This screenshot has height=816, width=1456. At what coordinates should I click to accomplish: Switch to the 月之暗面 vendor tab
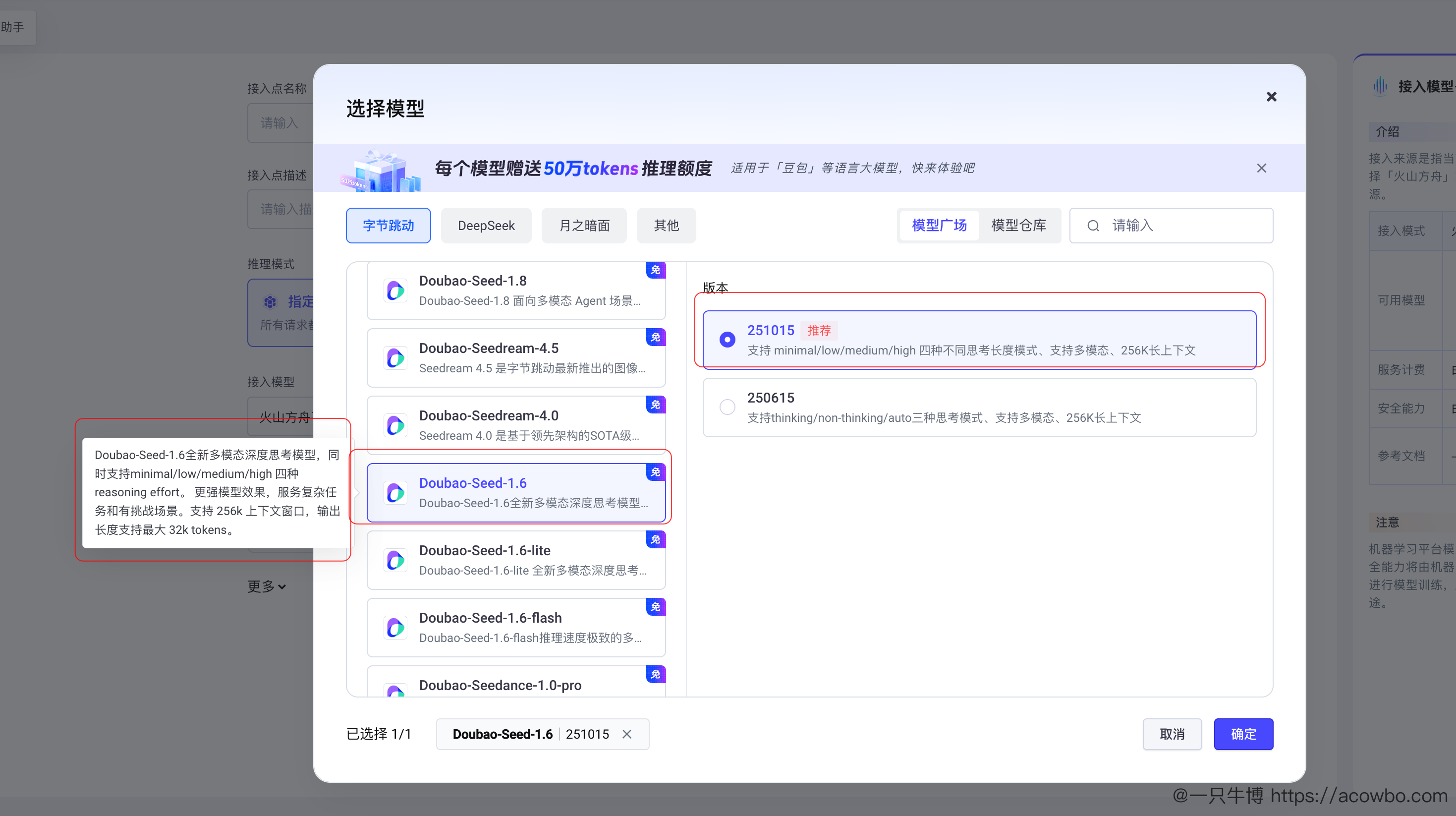[584, 226]
